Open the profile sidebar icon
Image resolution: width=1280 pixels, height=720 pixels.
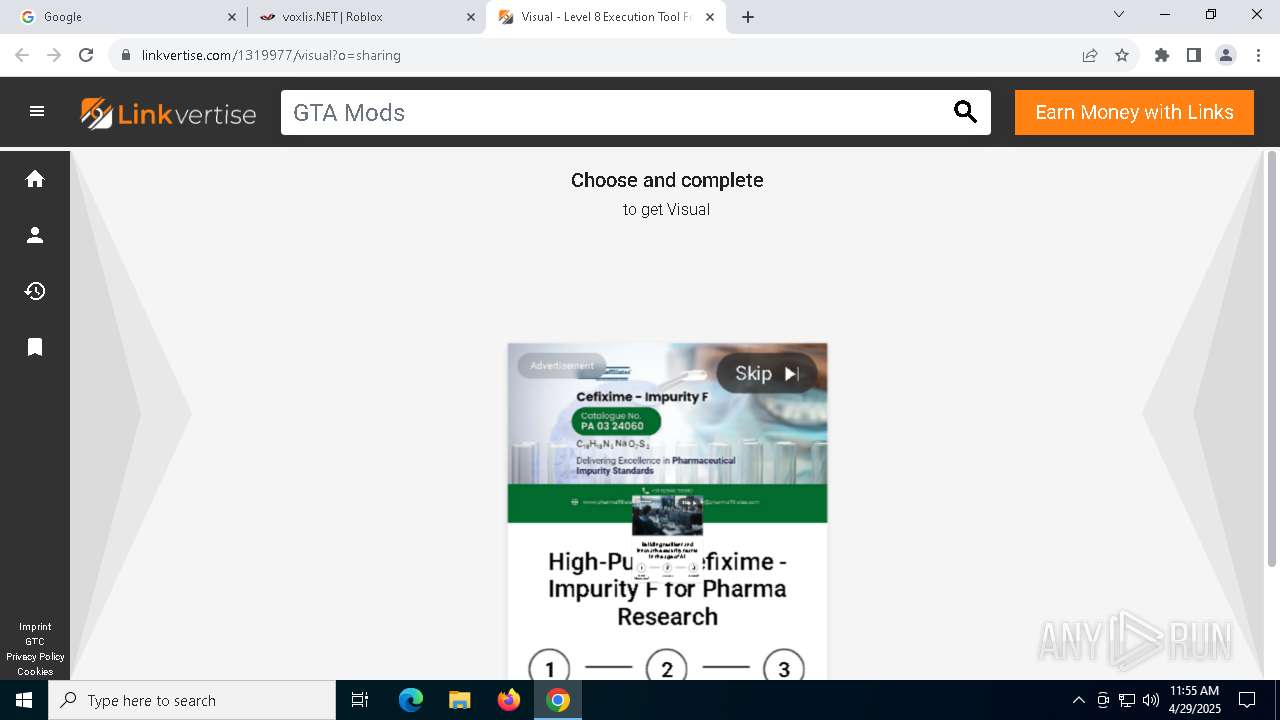coord(35,235)
